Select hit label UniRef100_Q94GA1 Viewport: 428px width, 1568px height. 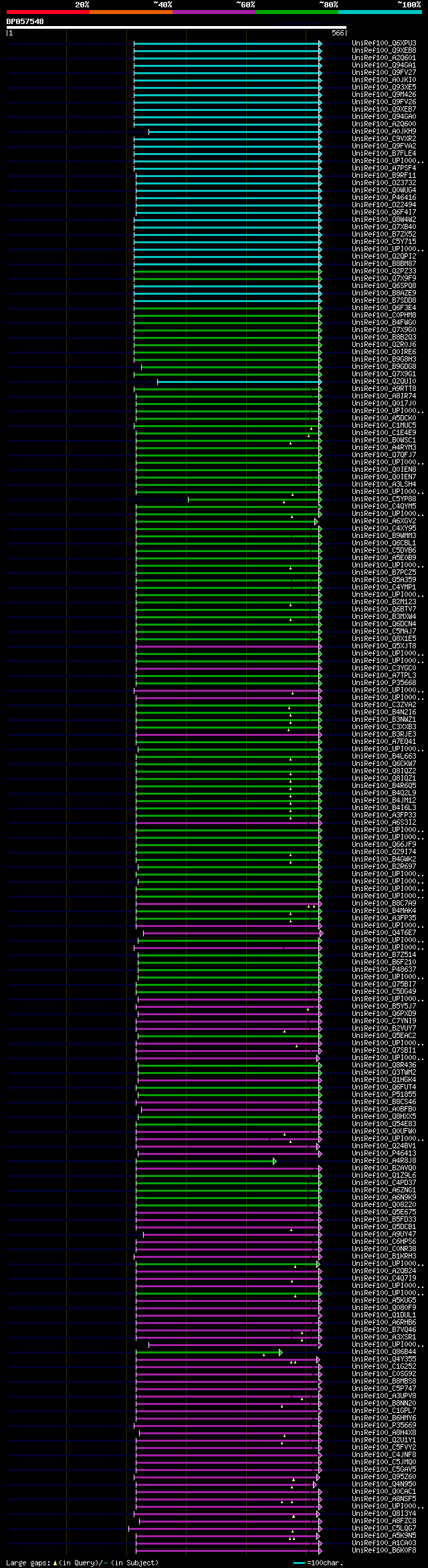click(384, 65)
